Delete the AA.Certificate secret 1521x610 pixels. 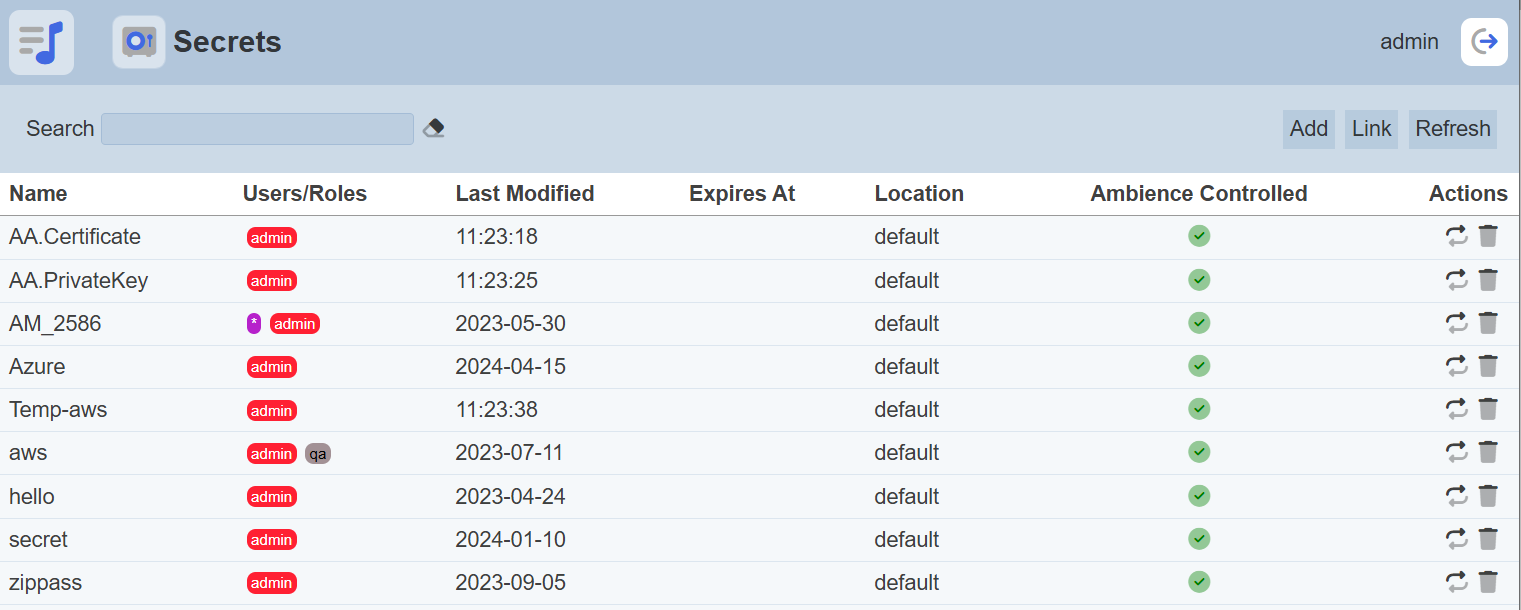pyautogui.click(x=1488, y=236)
